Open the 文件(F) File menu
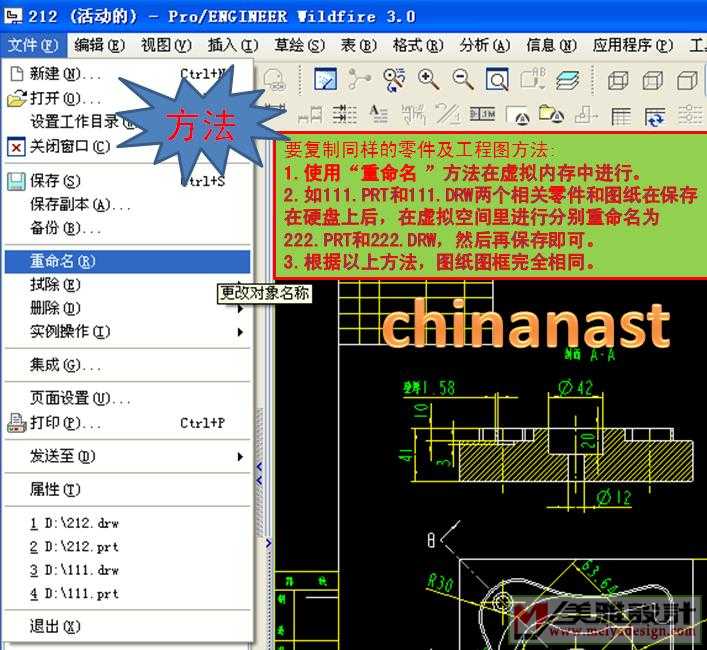The height and width of the screenshot is (650, 707). coord(33,45)
